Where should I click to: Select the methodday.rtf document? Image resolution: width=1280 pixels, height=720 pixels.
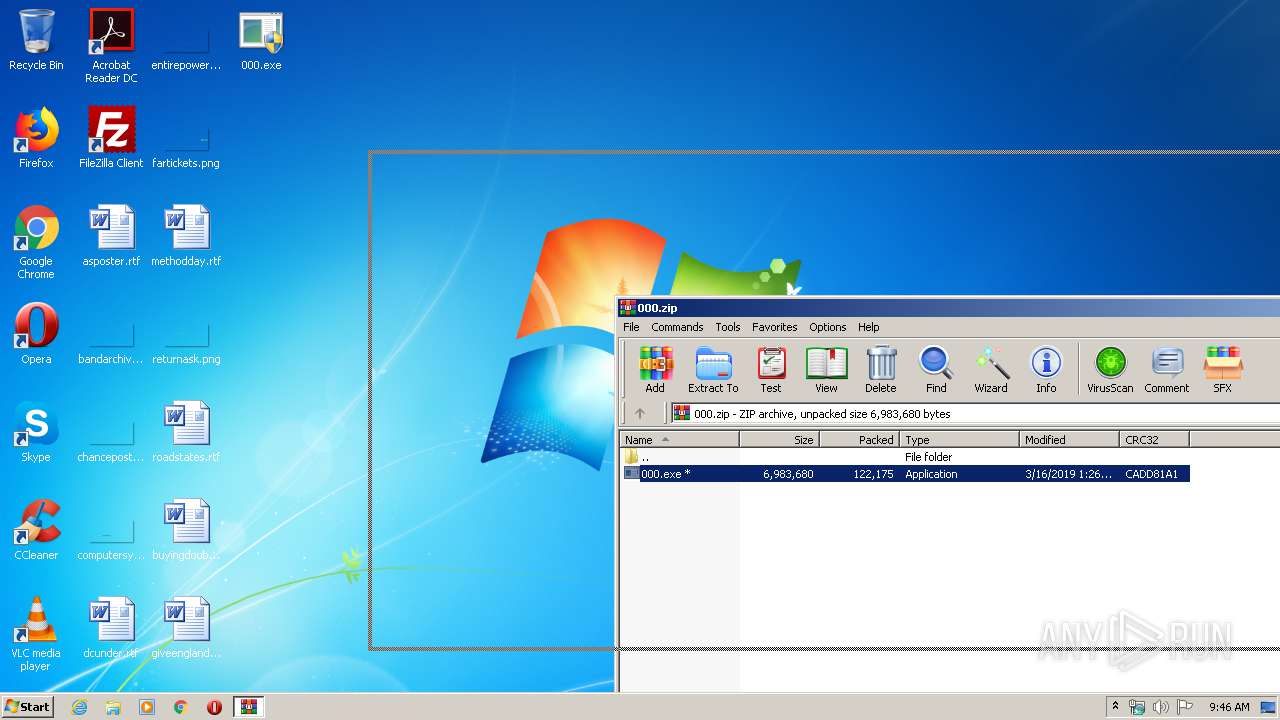coord(186,236)
